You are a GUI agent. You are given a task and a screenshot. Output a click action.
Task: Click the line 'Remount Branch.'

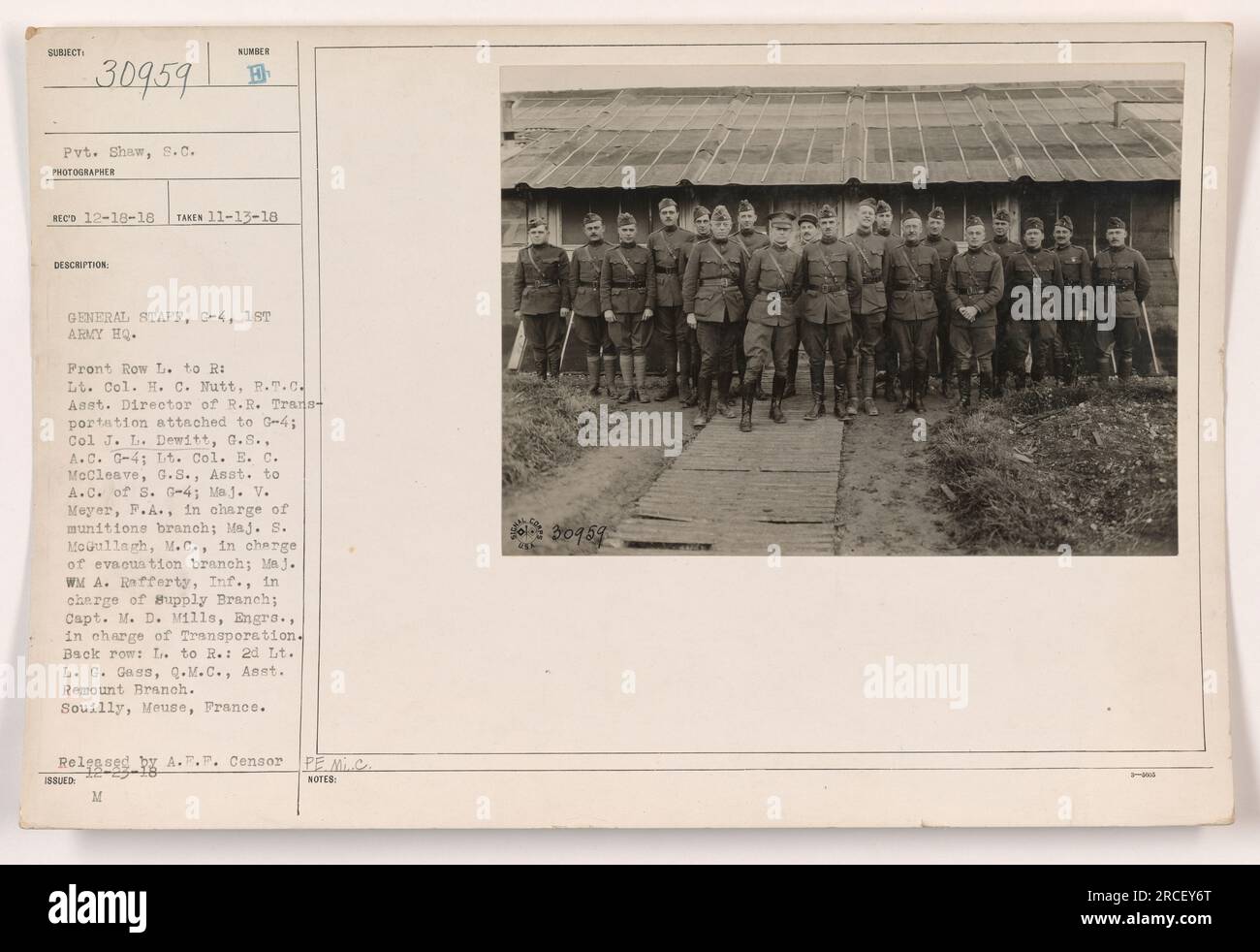pyautogui.click(x=128, y=689)
